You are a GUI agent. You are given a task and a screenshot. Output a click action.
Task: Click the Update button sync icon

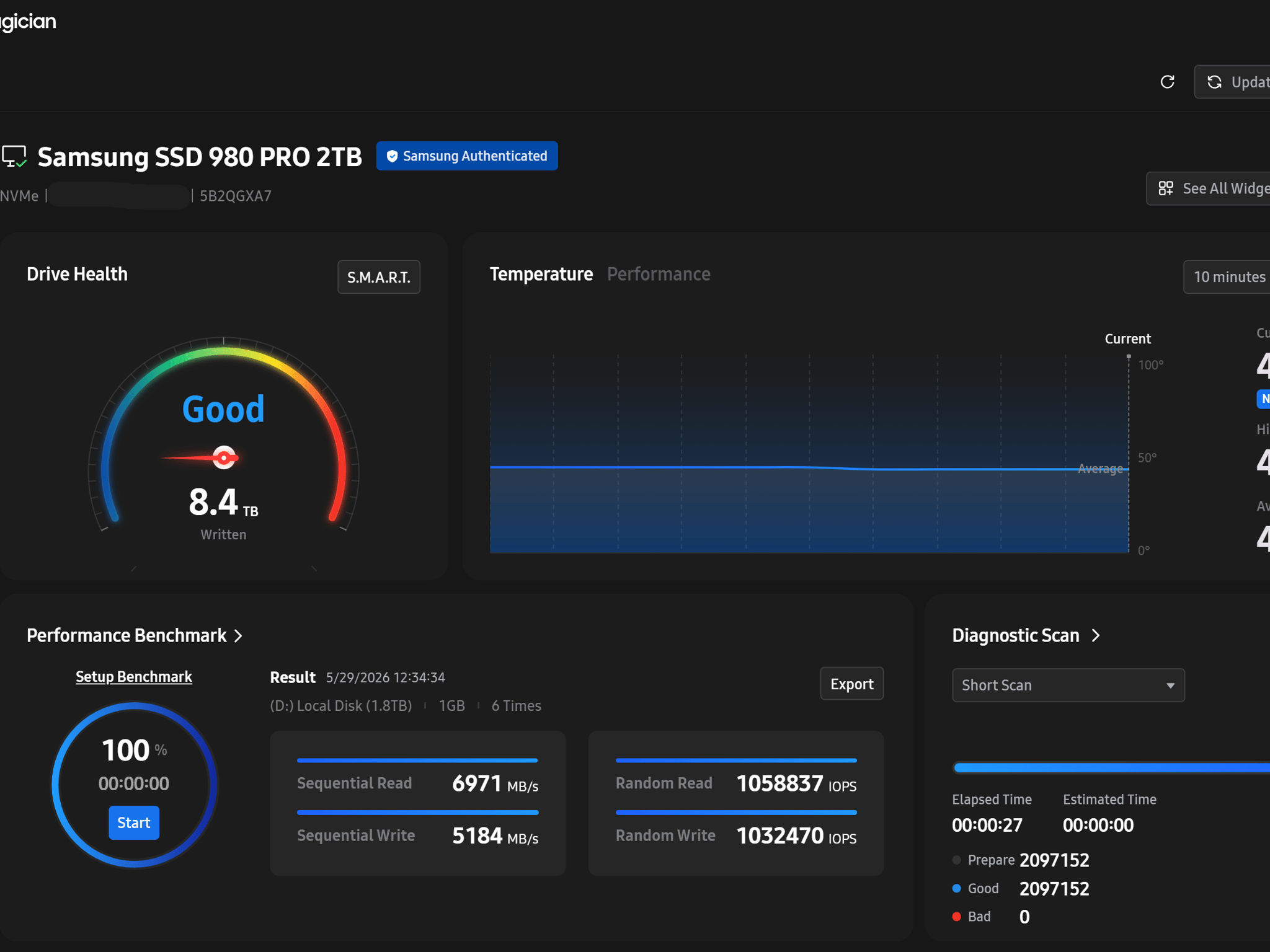(1214, 82)
